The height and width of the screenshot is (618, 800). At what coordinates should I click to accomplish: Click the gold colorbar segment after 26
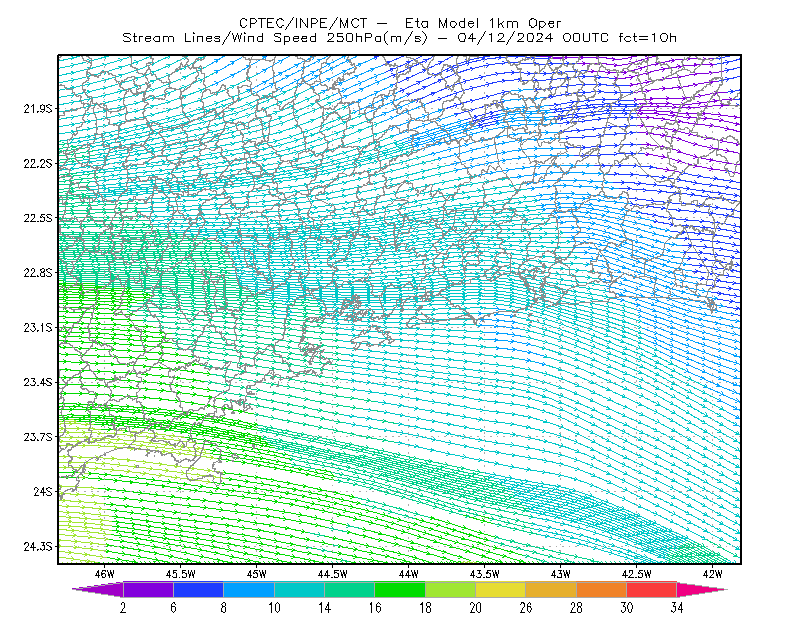click(x=551, y=589)
